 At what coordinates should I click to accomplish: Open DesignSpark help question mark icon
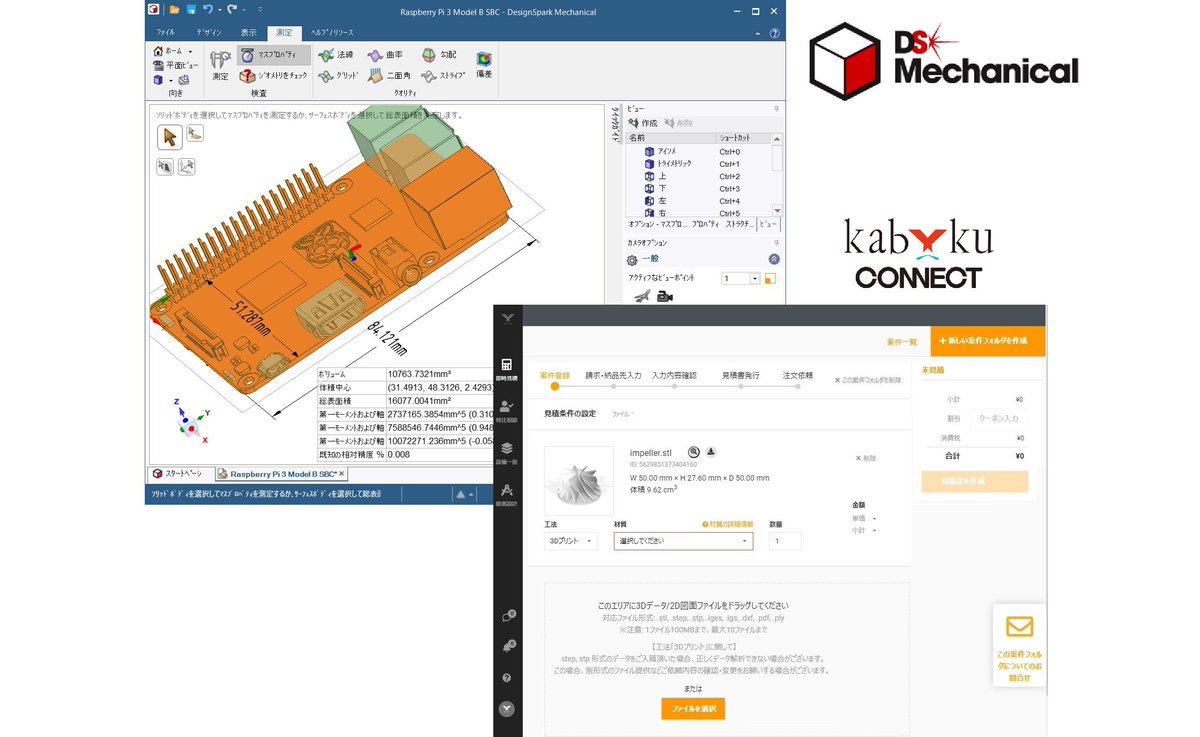click(774, 33)
